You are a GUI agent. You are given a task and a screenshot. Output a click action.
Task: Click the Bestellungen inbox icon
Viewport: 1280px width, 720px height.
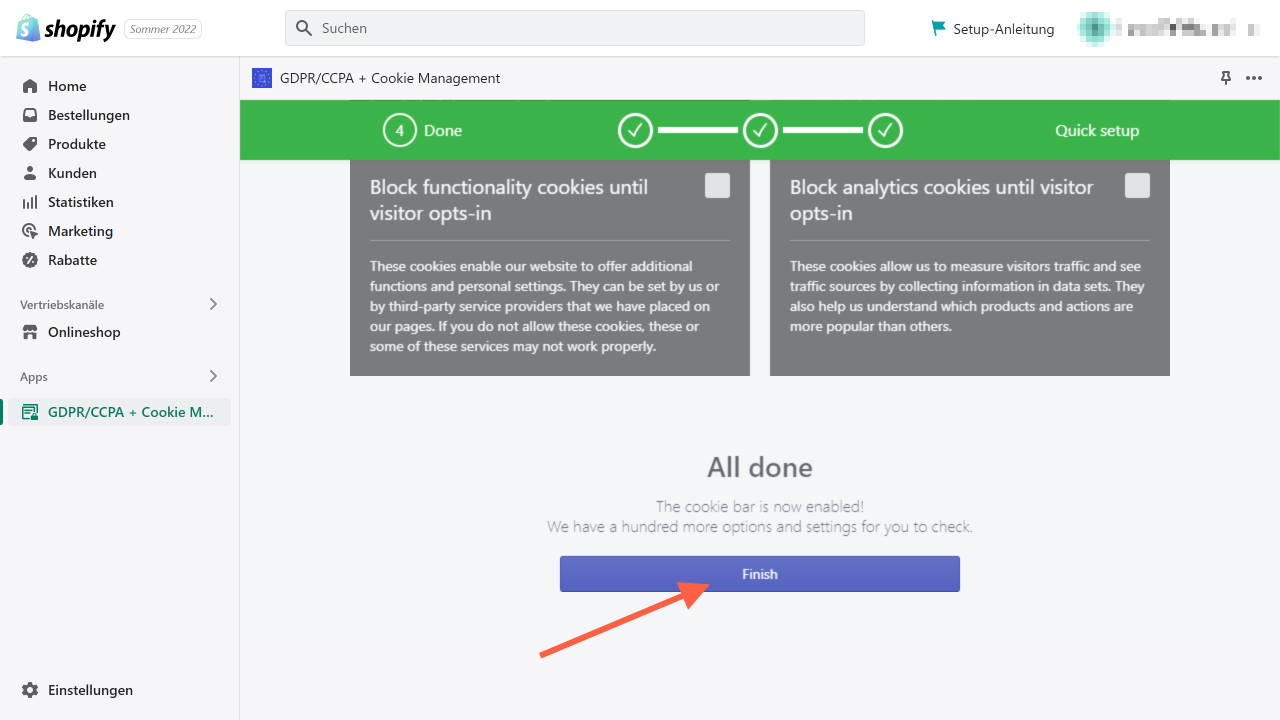30,115
